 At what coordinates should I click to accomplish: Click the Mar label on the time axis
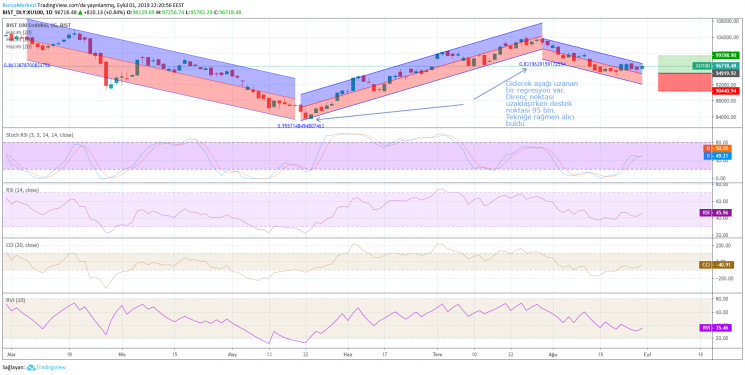click(x=11, y=355)
